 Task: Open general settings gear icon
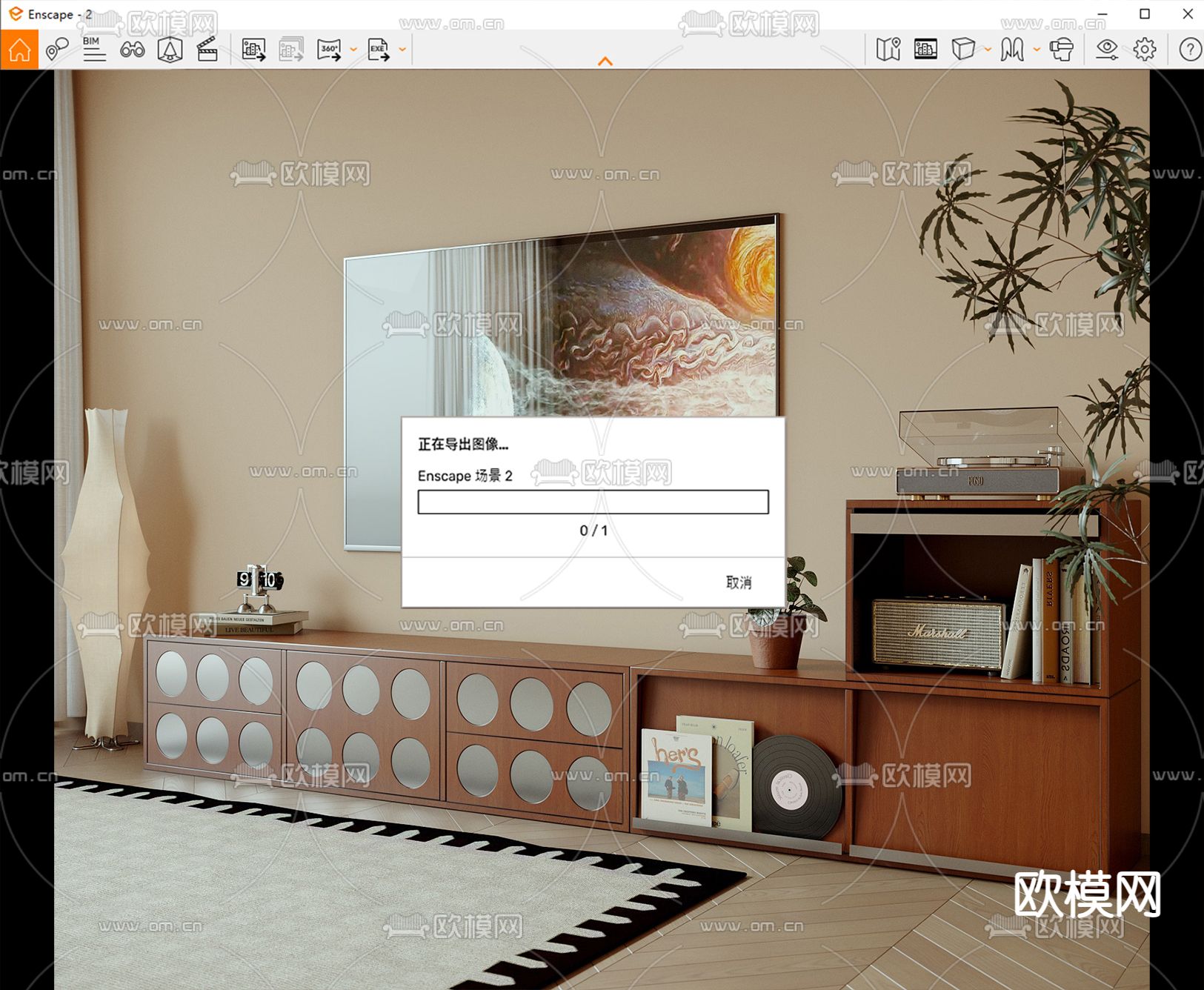[x=1145, y=50]
